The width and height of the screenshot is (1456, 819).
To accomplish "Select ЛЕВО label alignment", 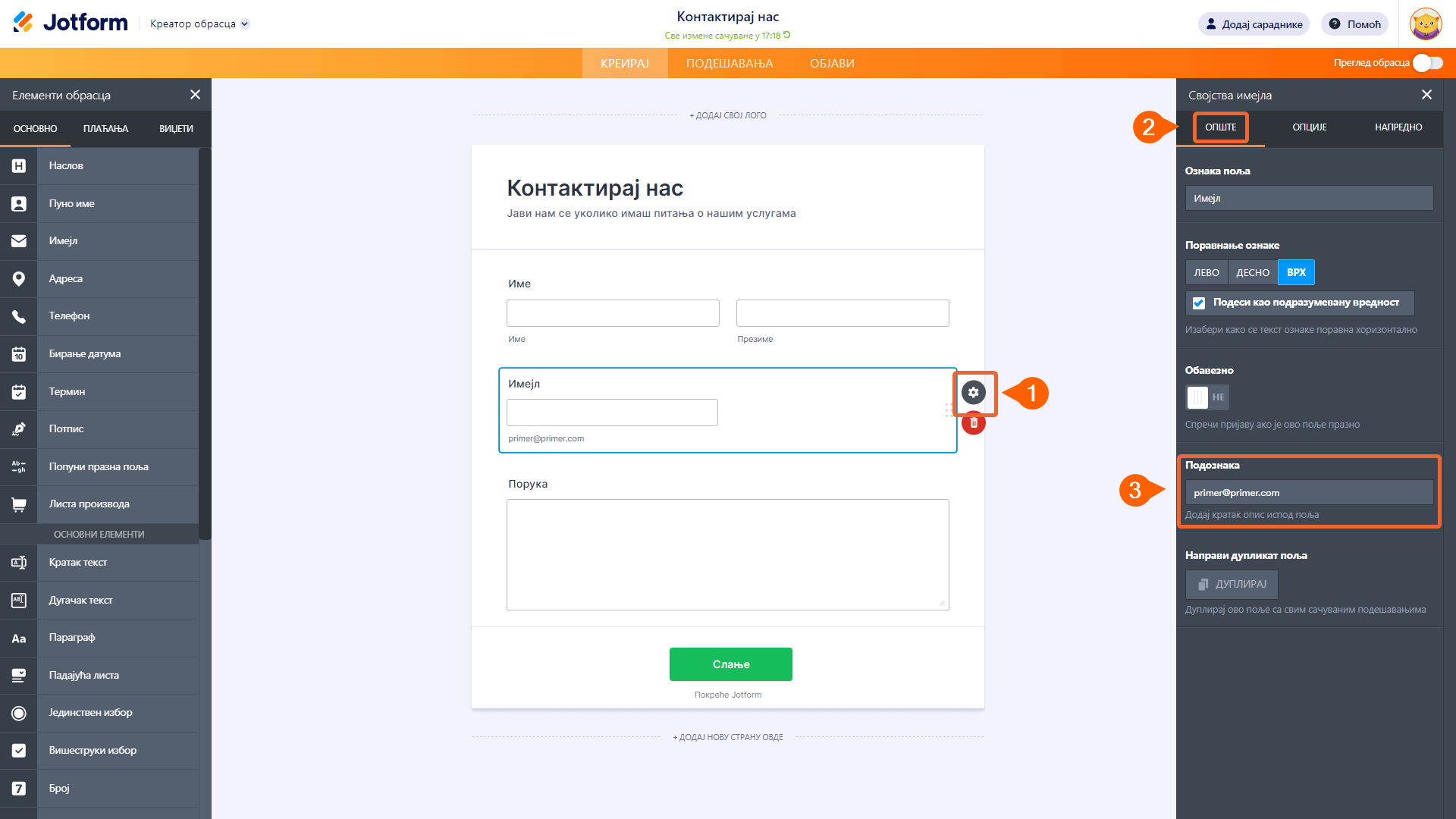I will (1206, 273).
